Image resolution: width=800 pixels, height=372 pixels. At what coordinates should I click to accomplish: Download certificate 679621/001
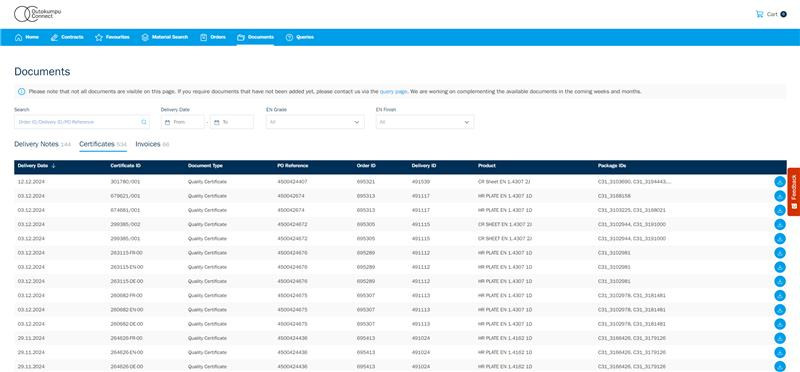(780, 196)
